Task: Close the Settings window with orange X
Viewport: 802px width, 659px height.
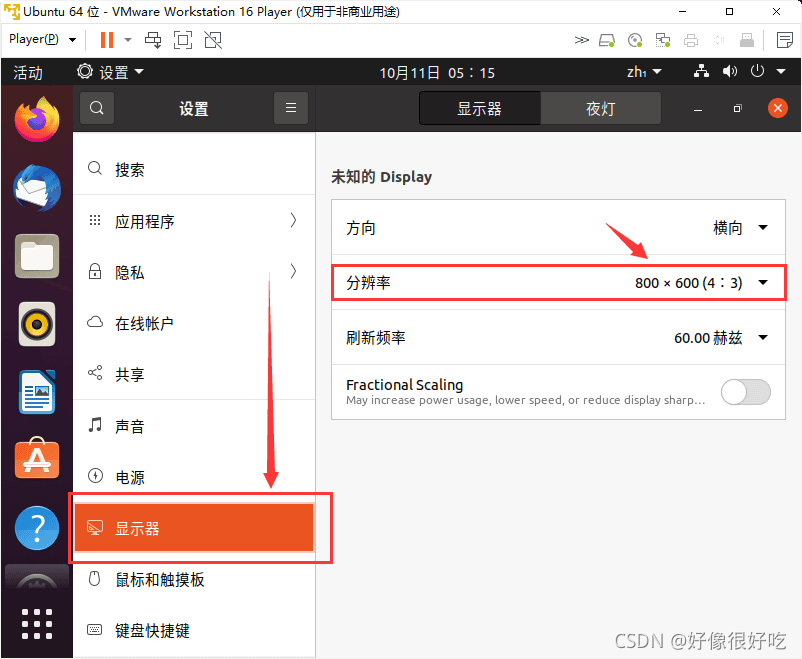Action: point(777,108)
